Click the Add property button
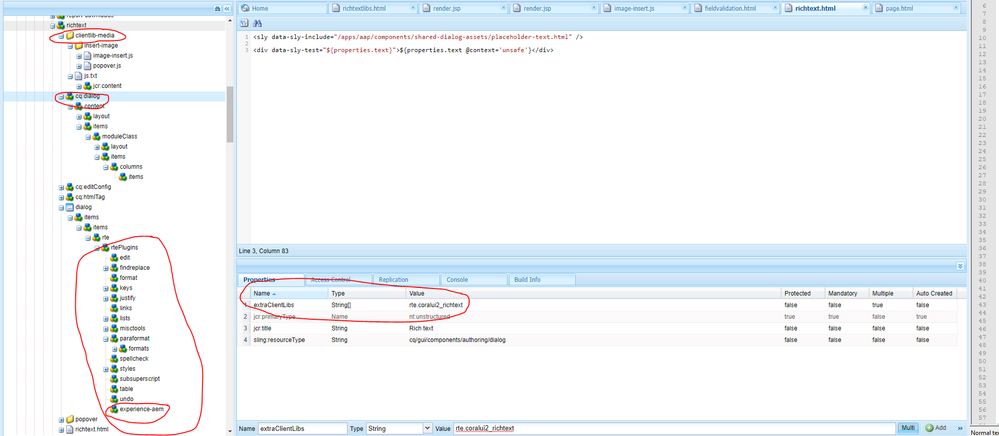The width and height of the screenshot is (999, 436). [937, 428]
